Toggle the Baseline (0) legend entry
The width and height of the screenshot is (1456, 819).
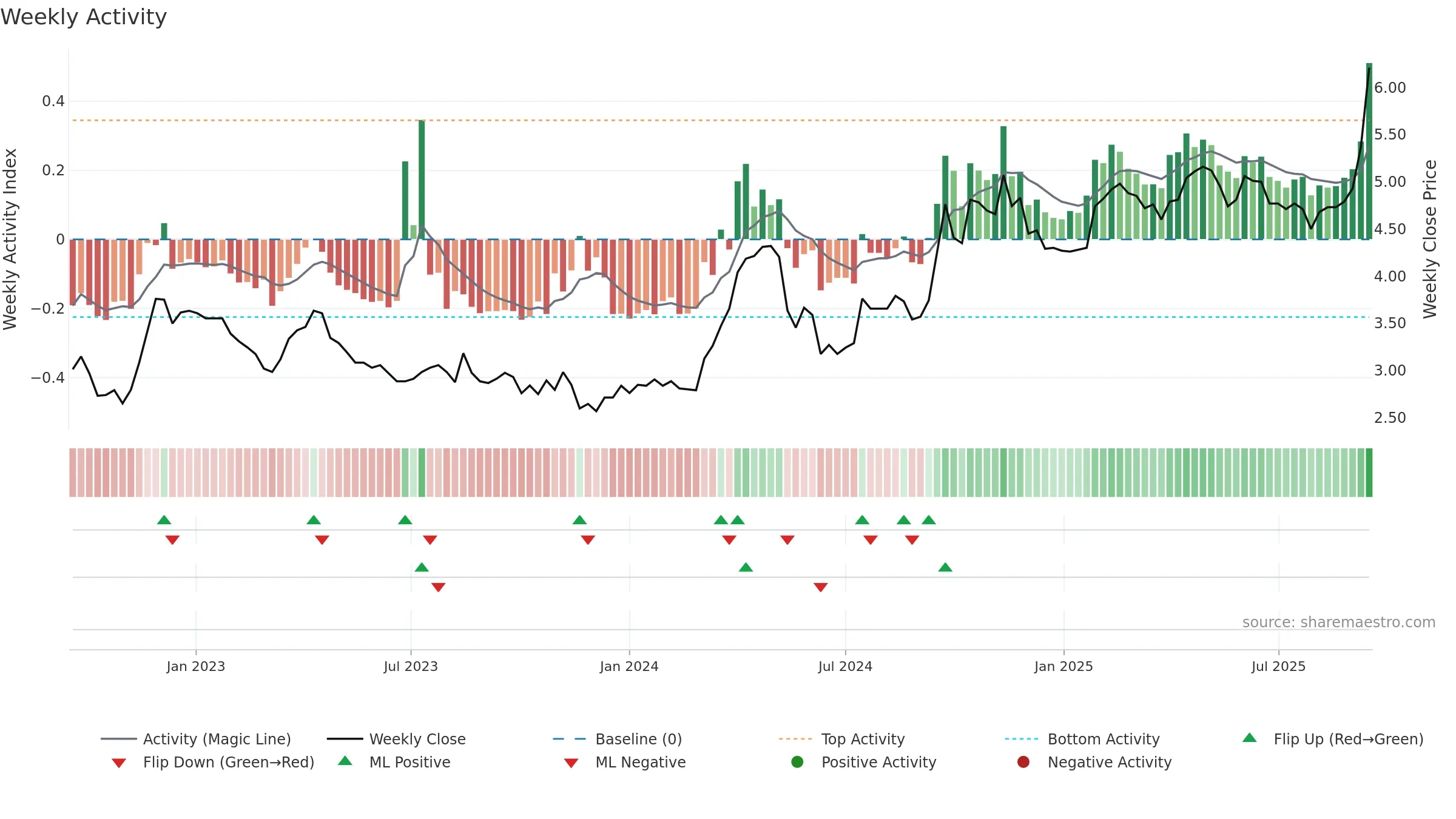click(618, 739)
